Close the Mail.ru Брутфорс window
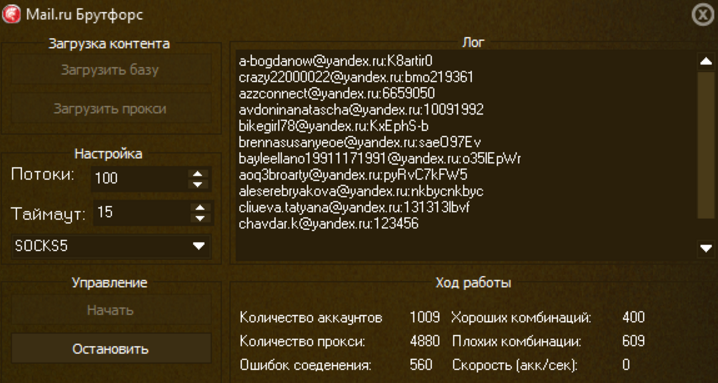This screenshot has width=718, height=383. tap(702, 15)
